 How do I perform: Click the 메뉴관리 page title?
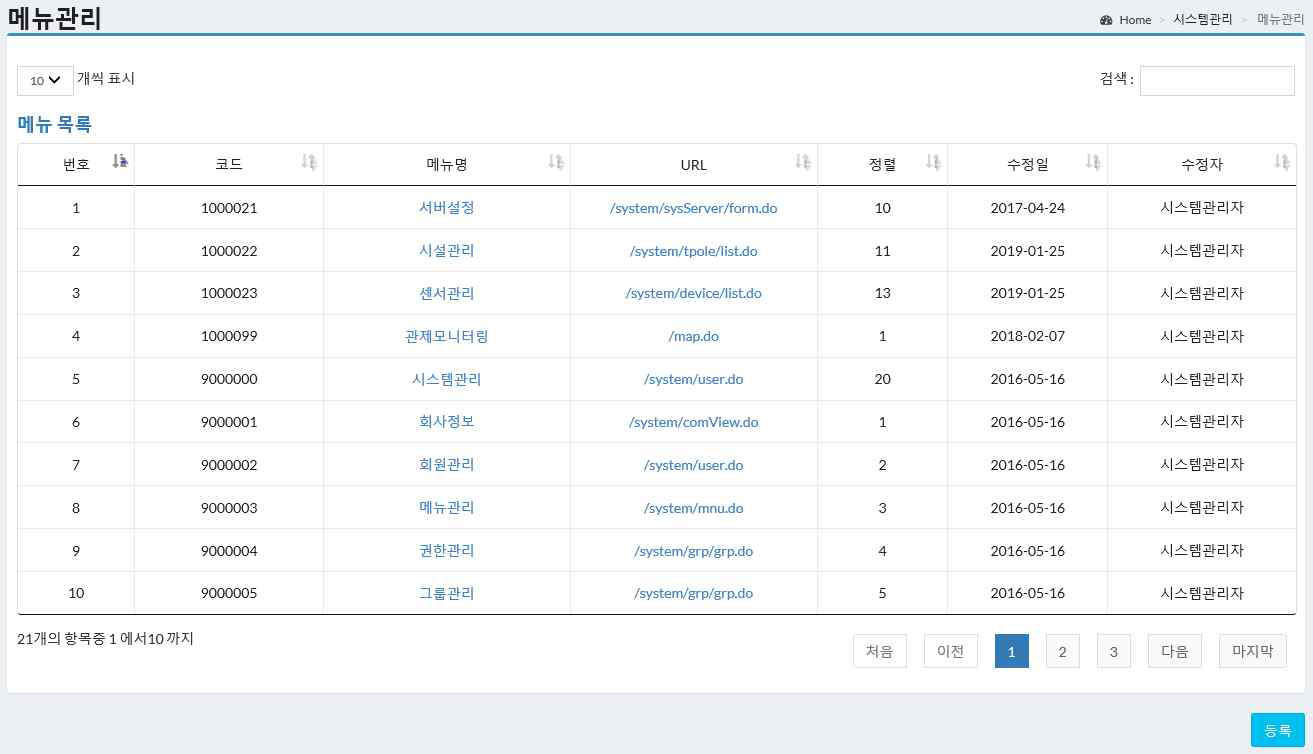[x=54, y=17]
